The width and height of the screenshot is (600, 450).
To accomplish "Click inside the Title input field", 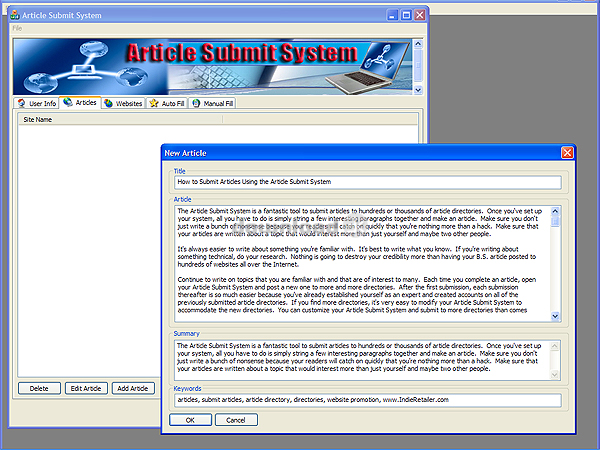I will (x=368, y=182).
